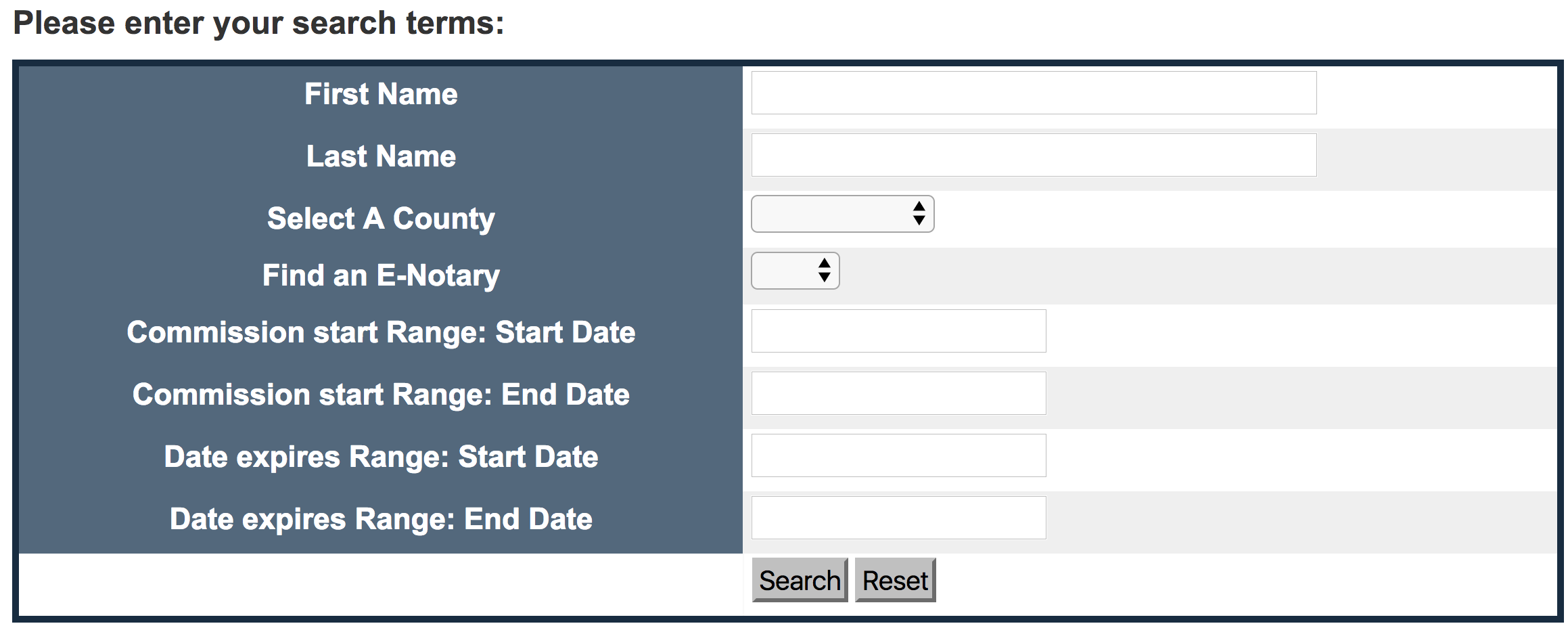Click the "Last Name" label
Screen dimensions: 1568x628
tap(381, 156)
